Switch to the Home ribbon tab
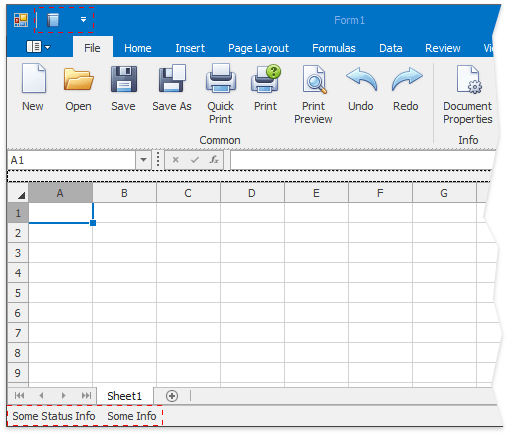Image resolution: width=510 pixels, height=435 pixels. [138, 48]
